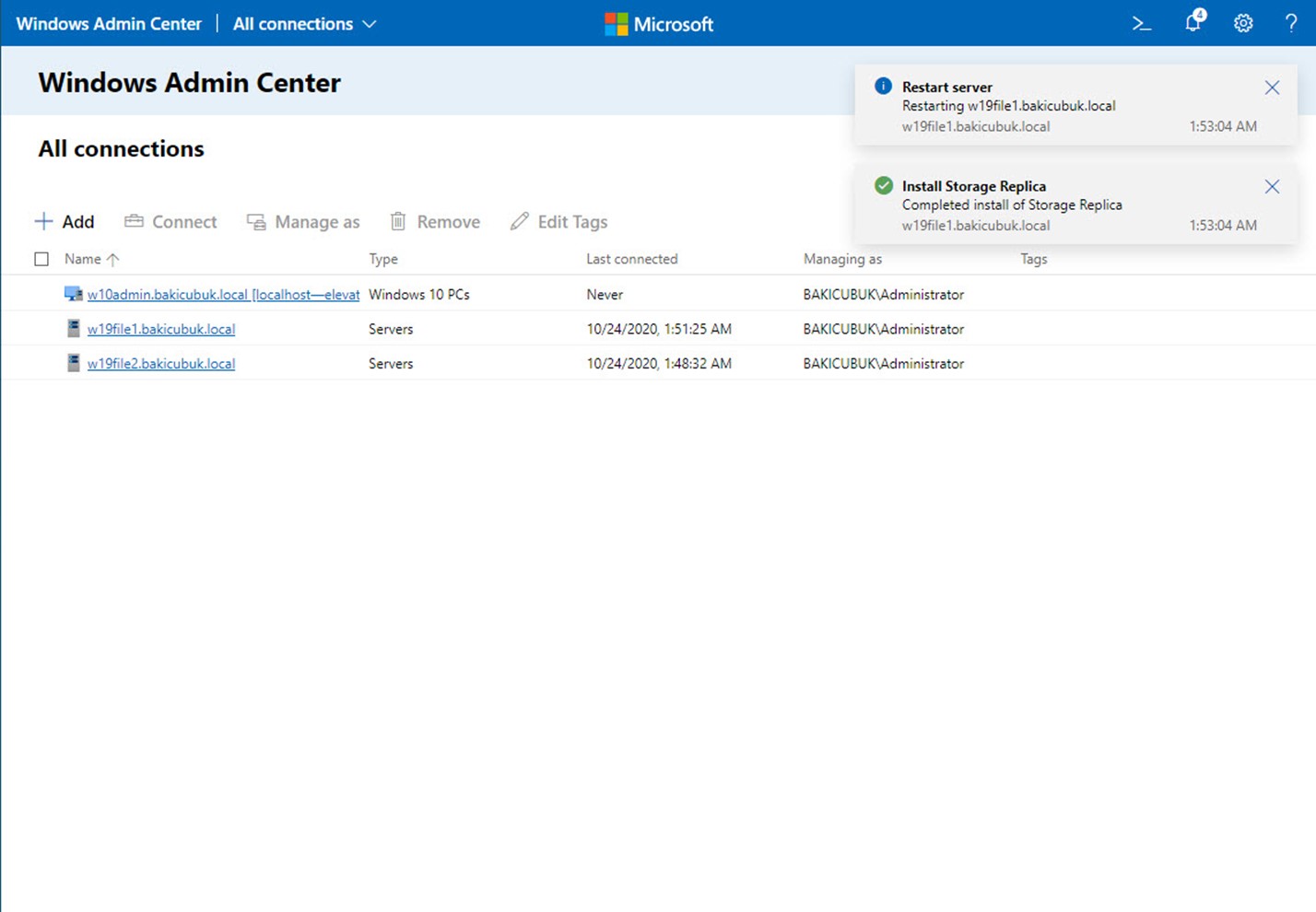Open the settings gear icon
Viewport: 1316px width, 912px height.
[1243, 24]
